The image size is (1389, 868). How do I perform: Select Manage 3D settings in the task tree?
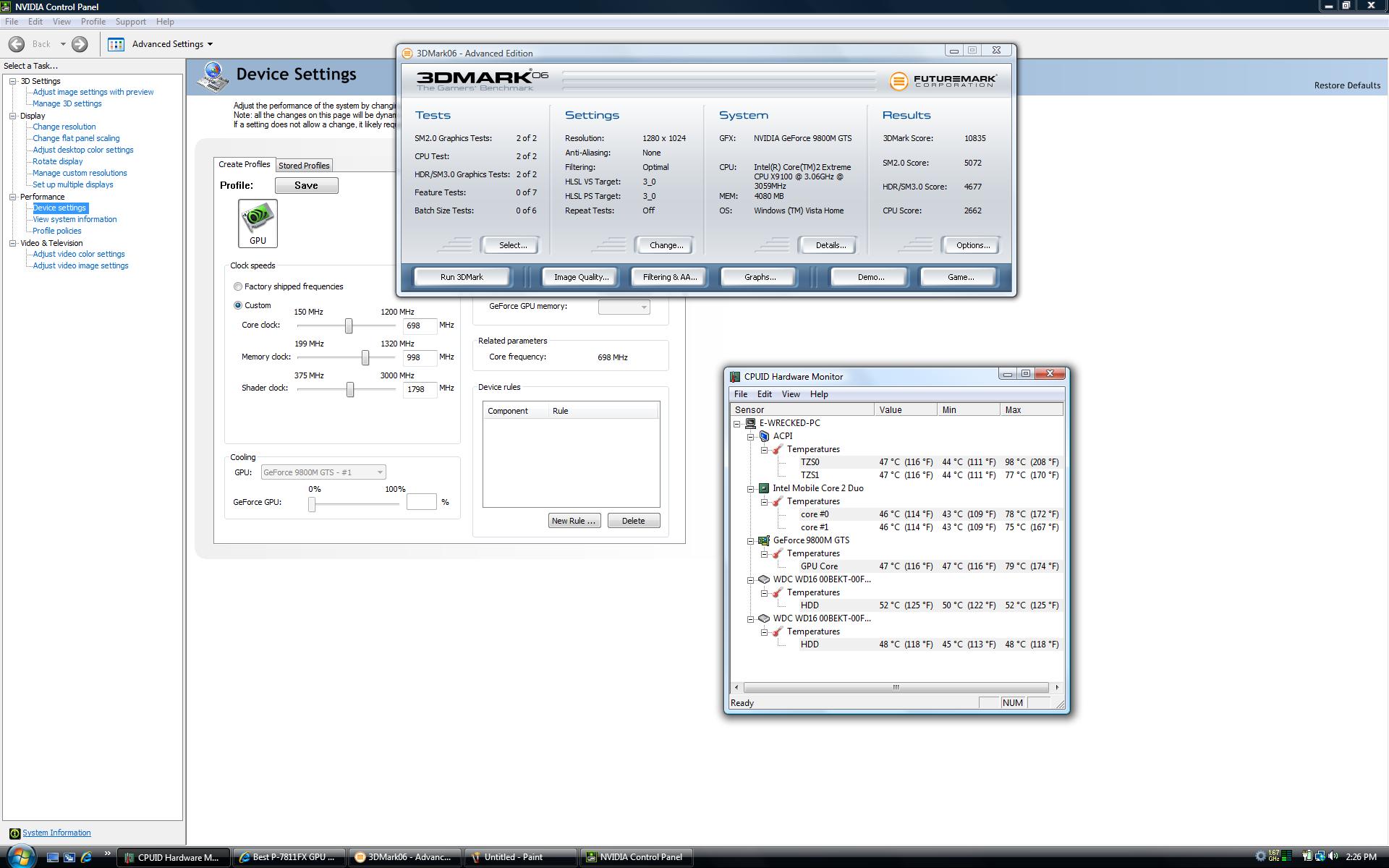(x=67, y=103)
